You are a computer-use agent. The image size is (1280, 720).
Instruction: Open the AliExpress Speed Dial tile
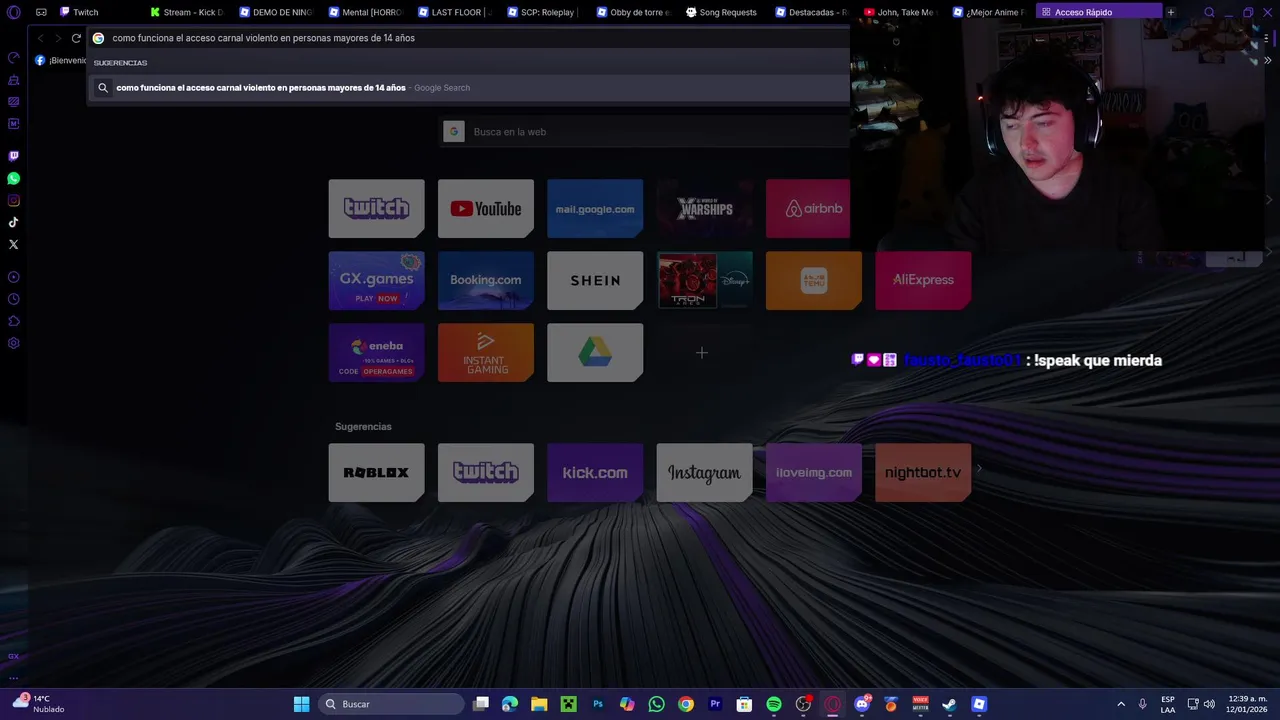tap(923, 280)
